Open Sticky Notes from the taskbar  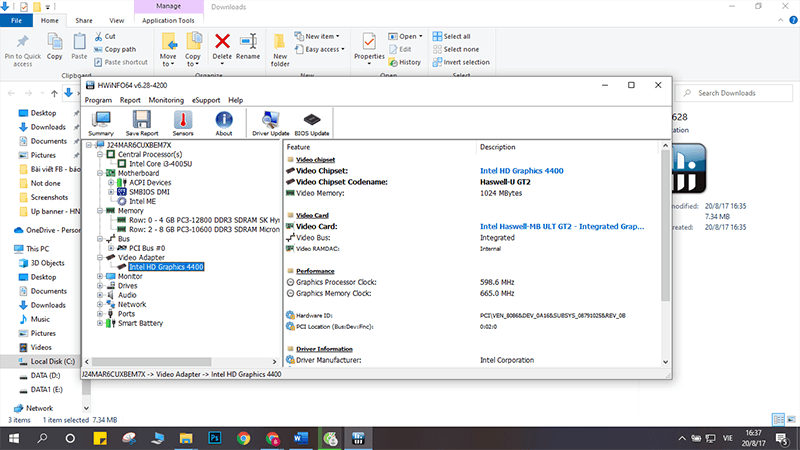coord(100,438)
